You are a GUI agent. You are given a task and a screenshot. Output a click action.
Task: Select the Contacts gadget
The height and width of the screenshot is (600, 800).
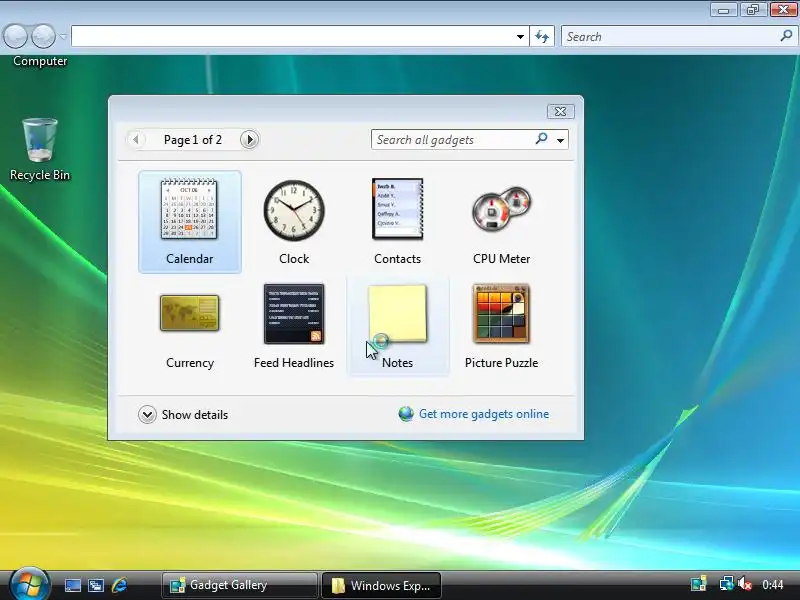coord(397,222)
